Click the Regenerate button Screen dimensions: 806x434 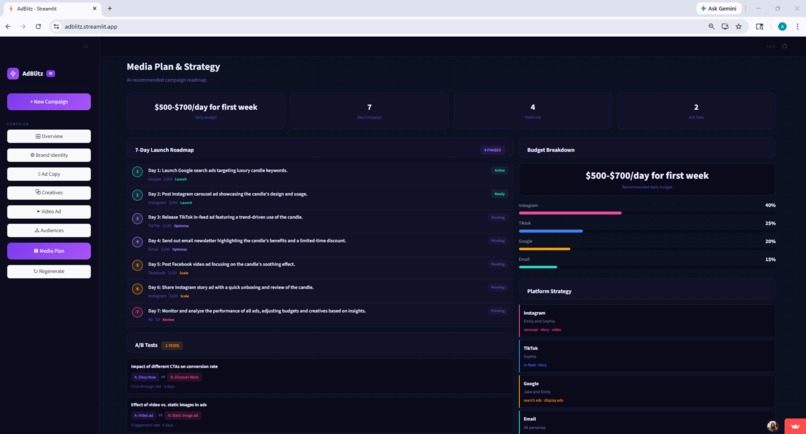tap(49, 272)
